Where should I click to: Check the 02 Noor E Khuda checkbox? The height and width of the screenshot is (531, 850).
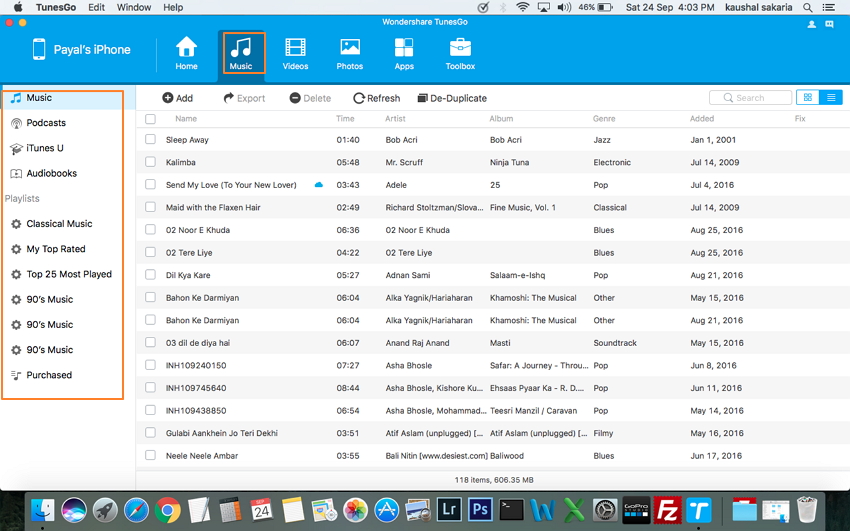[x=150, y=229]
